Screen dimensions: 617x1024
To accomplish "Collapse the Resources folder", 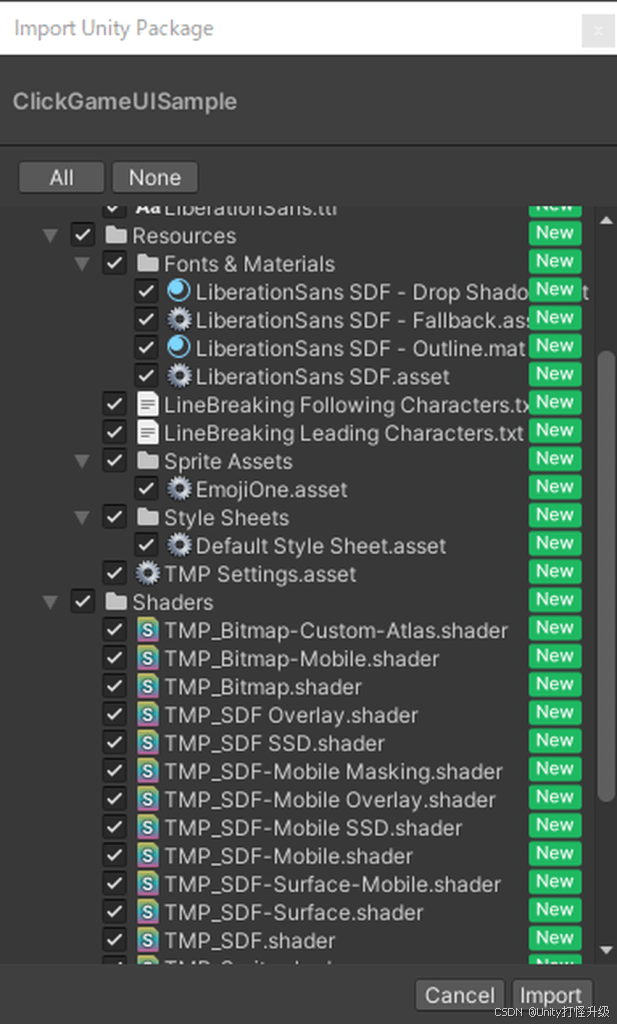I will tap(50, 235).
